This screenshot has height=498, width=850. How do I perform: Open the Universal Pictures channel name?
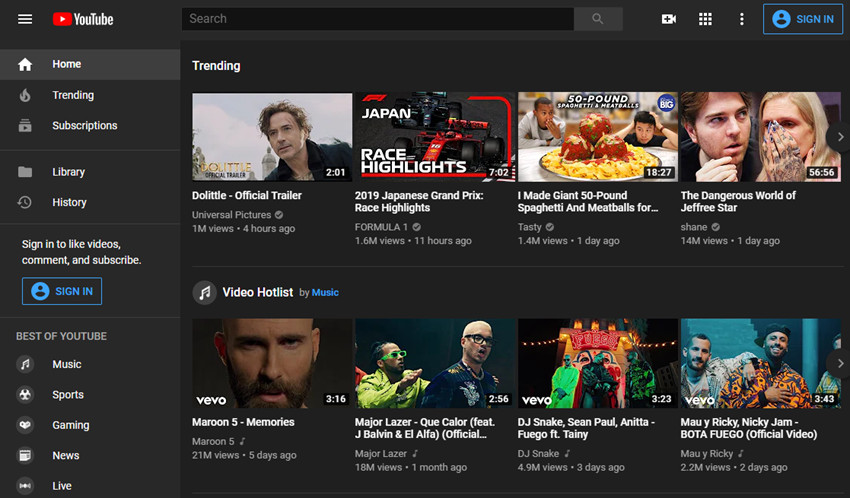coord(231,215)
